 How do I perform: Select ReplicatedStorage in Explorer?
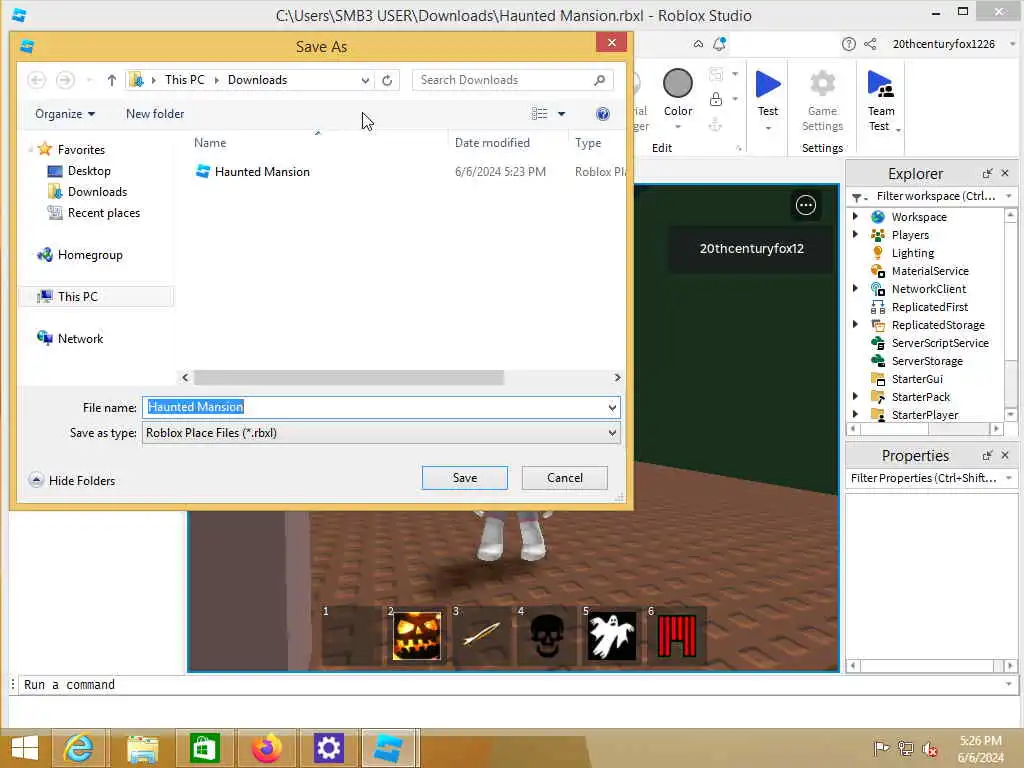tap(938, 325)
